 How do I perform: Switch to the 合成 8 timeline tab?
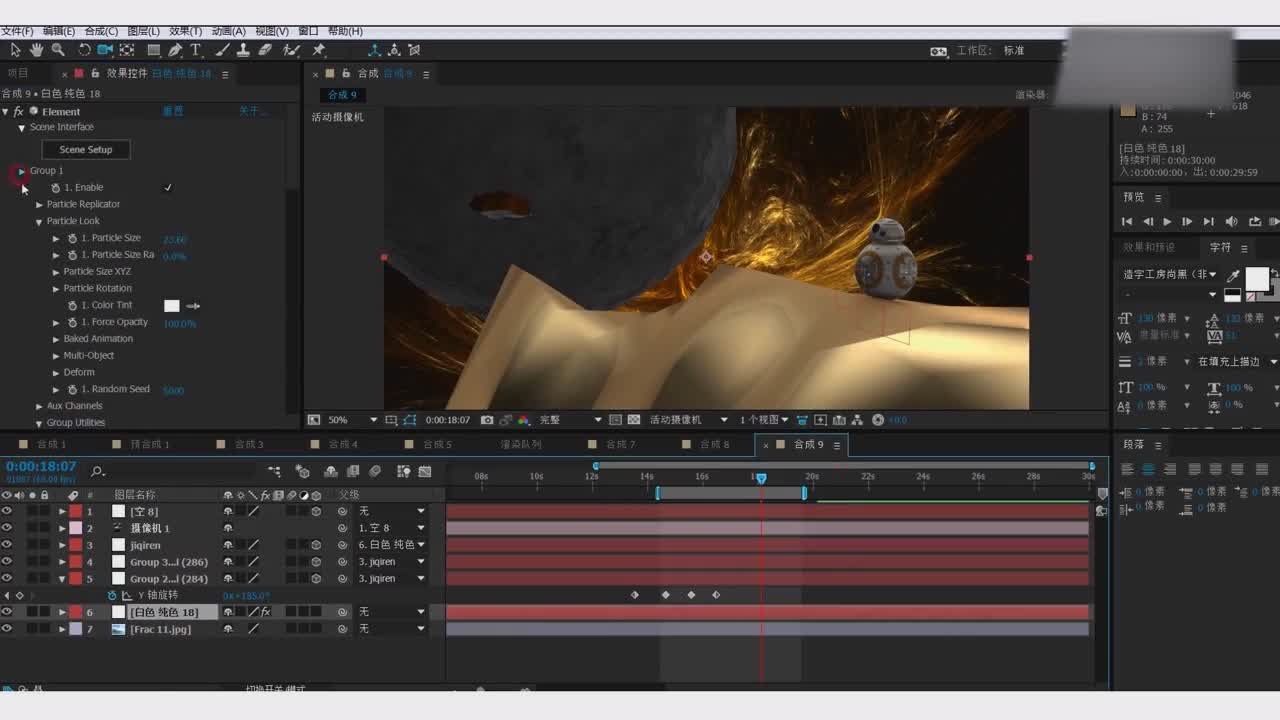[713, 444]
